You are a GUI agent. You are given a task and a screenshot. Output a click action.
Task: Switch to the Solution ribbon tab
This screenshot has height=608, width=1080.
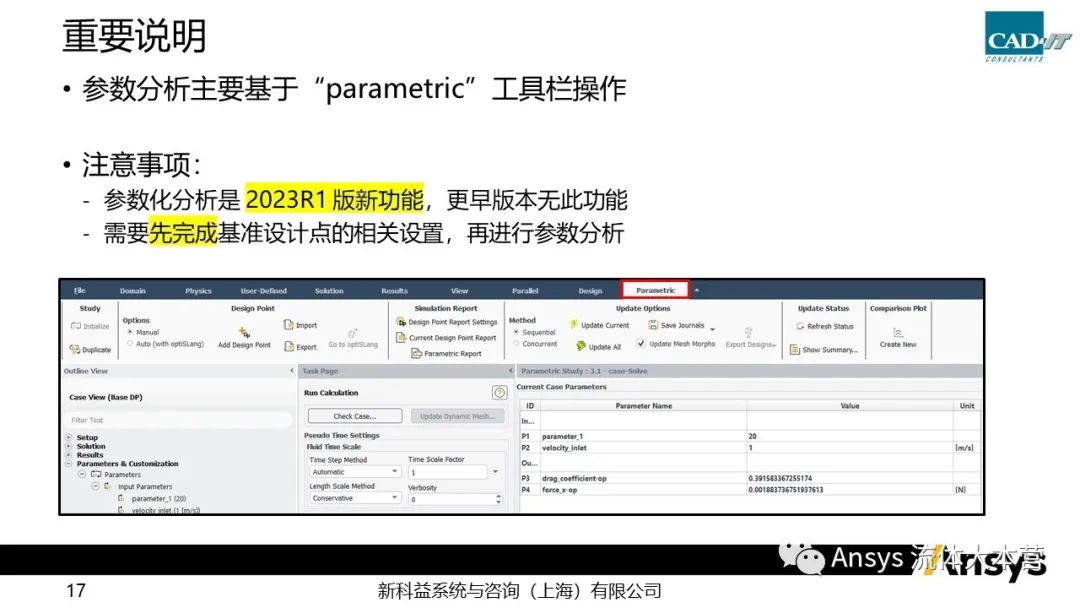tap(329, 291)
